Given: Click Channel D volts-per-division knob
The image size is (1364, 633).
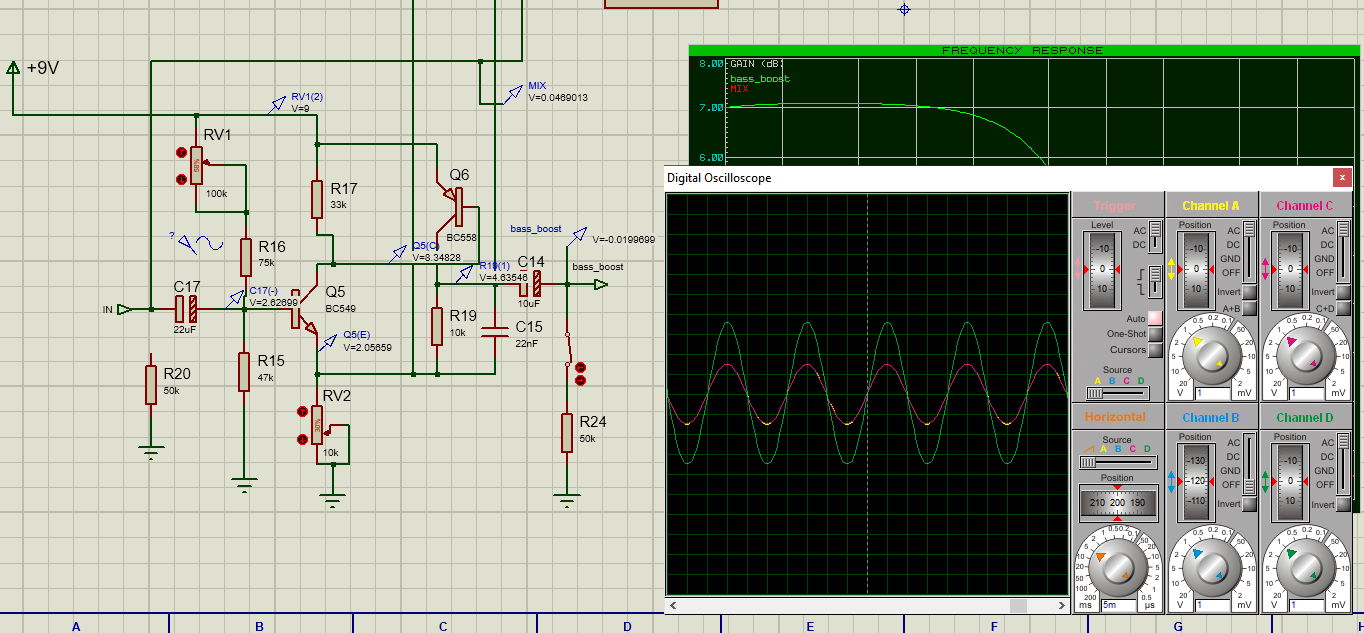Looking at the screenshot, I should pyautogui.click(x=1308, y=568).
